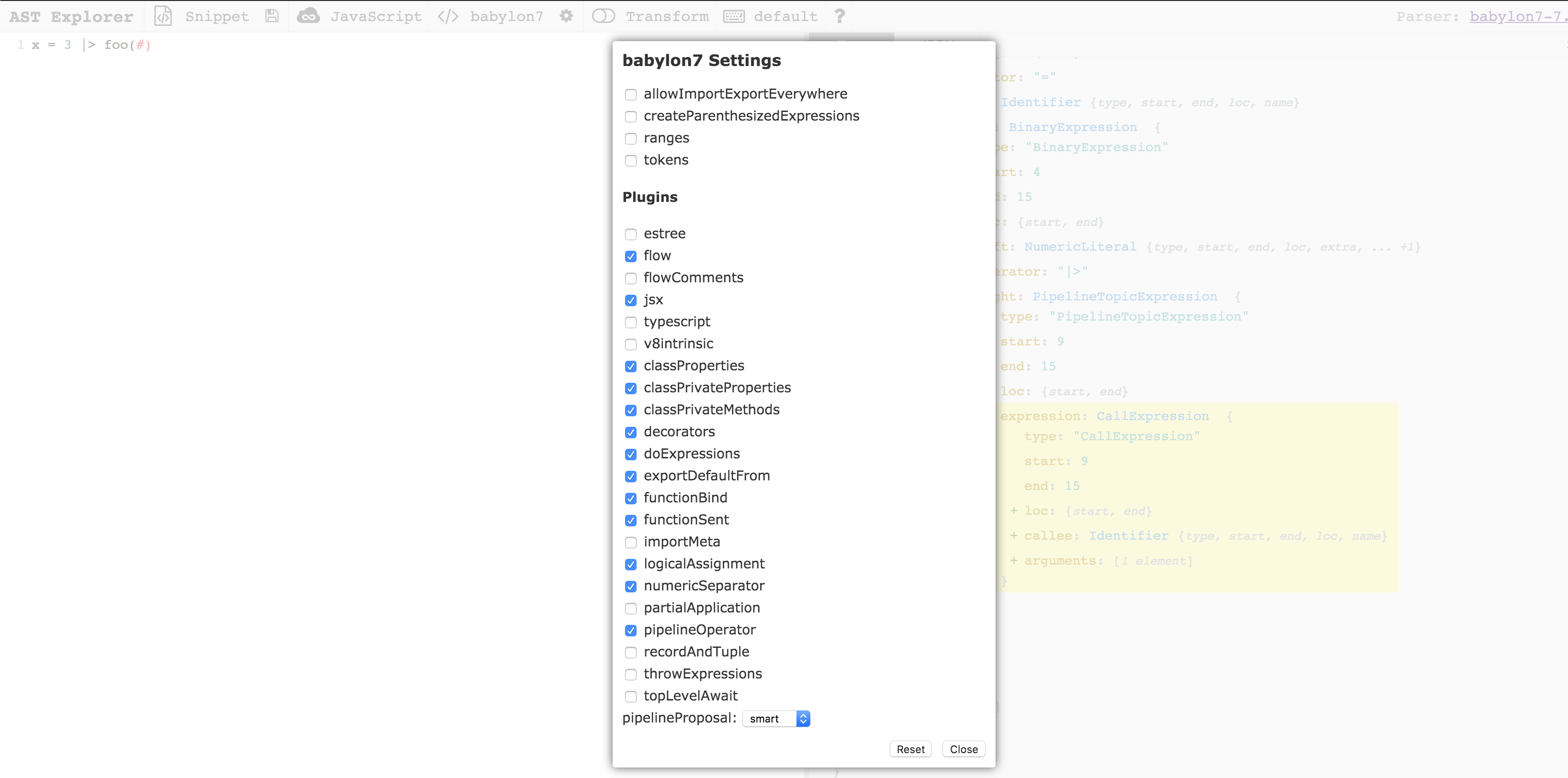
Task: Close the babylon7 Settings dialog
Action: coord(963,749)
